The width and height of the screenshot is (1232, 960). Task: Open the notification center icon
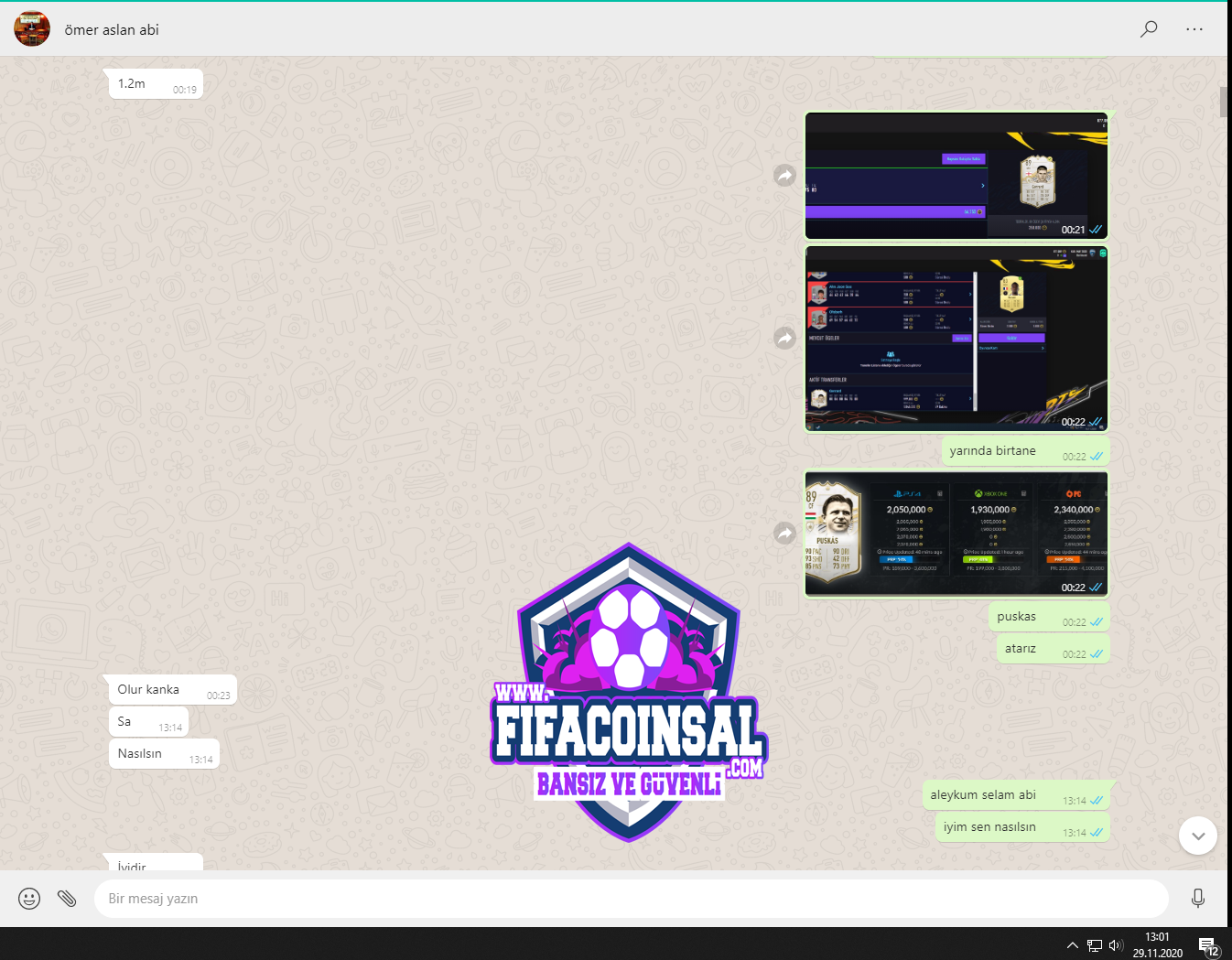point(1208,945)
